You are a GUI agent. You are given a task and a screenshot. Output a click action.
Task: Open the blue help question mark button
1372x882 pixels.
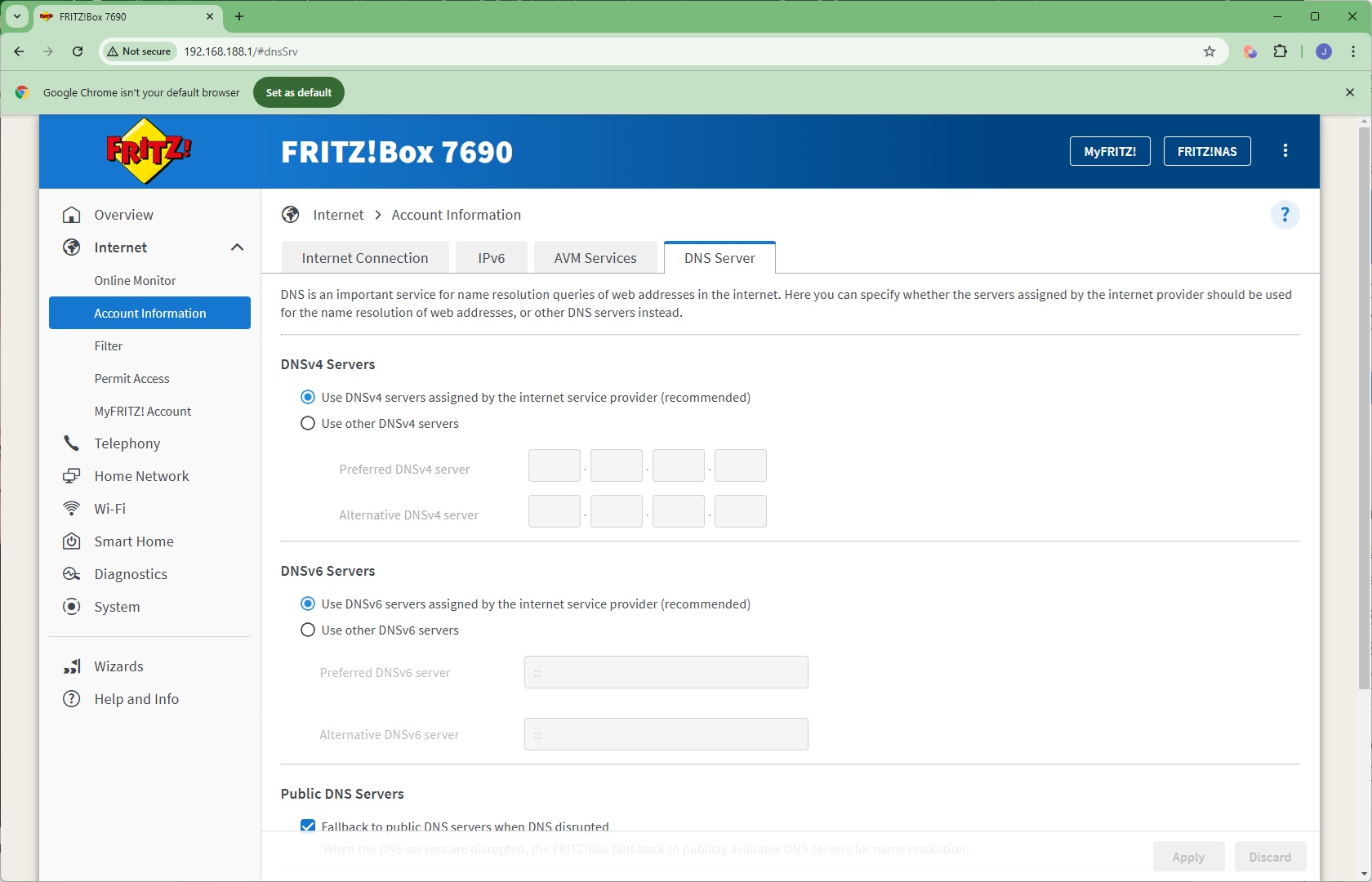tap(1285, 215)
